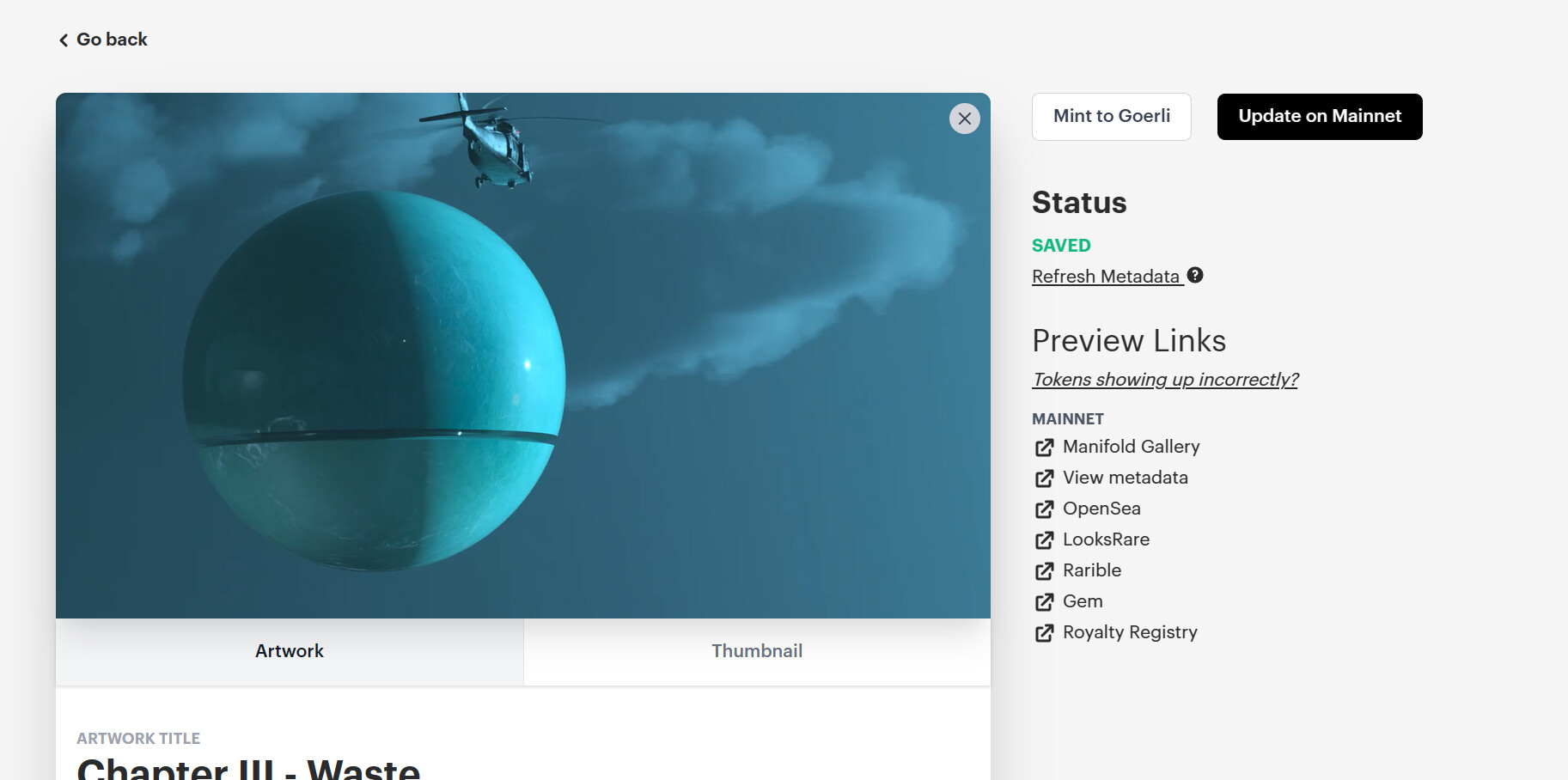This screenshot has height=780, width=1568.
Task: Click the external link icon beside OpenSea
Action: [x=1044, y=509]
